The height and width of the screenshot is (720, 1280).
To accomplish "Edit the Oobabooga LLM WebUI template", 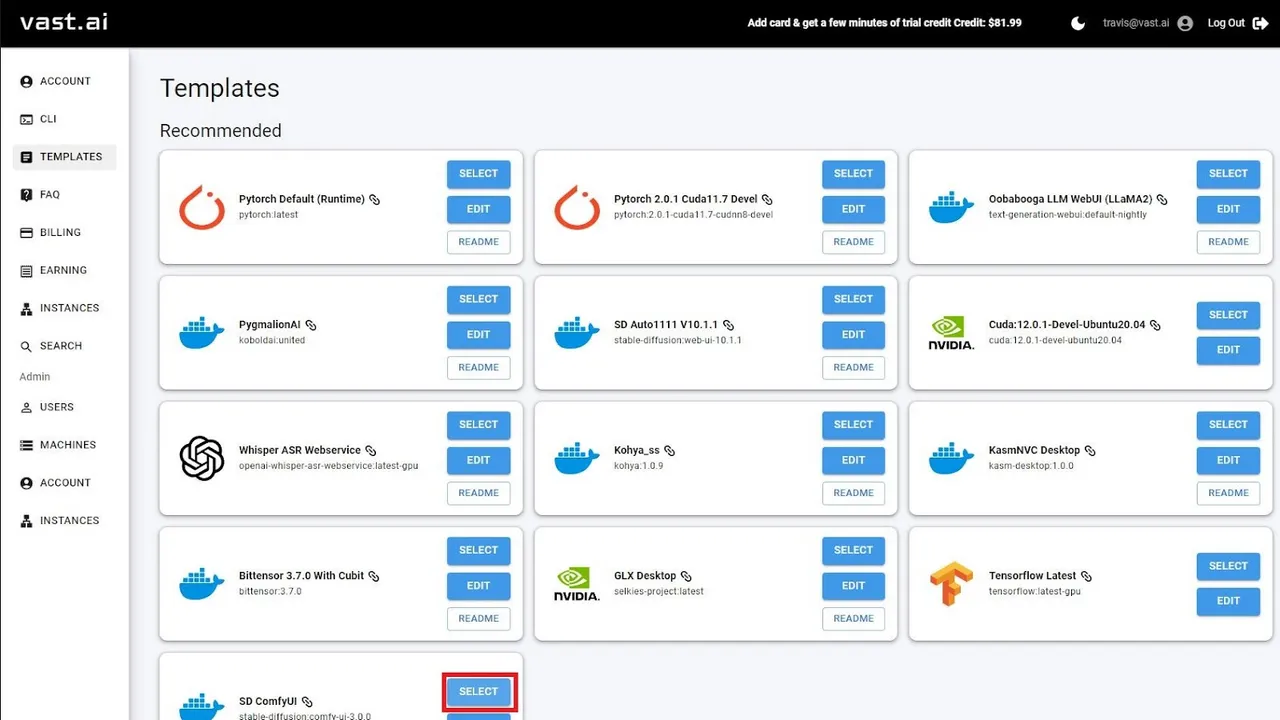I will pyautogui.click(x=1228, y=209).
